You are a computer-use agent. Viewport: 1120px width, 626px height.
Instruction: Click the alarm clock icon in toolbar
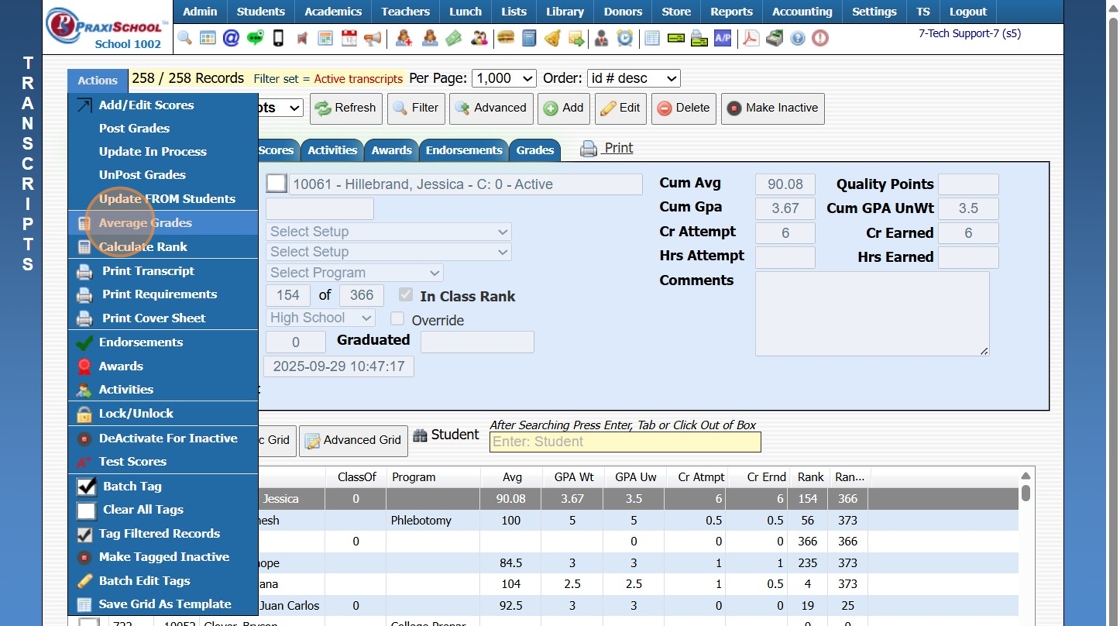625,39
